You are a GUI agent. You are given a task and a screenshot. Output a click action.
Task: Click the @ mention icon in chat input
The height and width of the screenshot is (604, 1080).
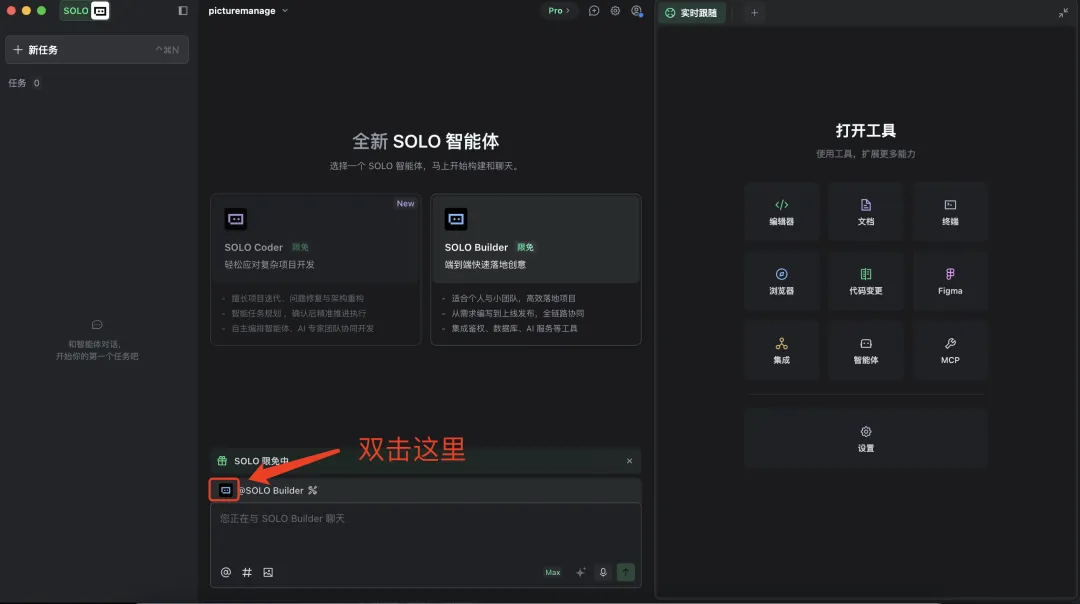click(225, 572)
